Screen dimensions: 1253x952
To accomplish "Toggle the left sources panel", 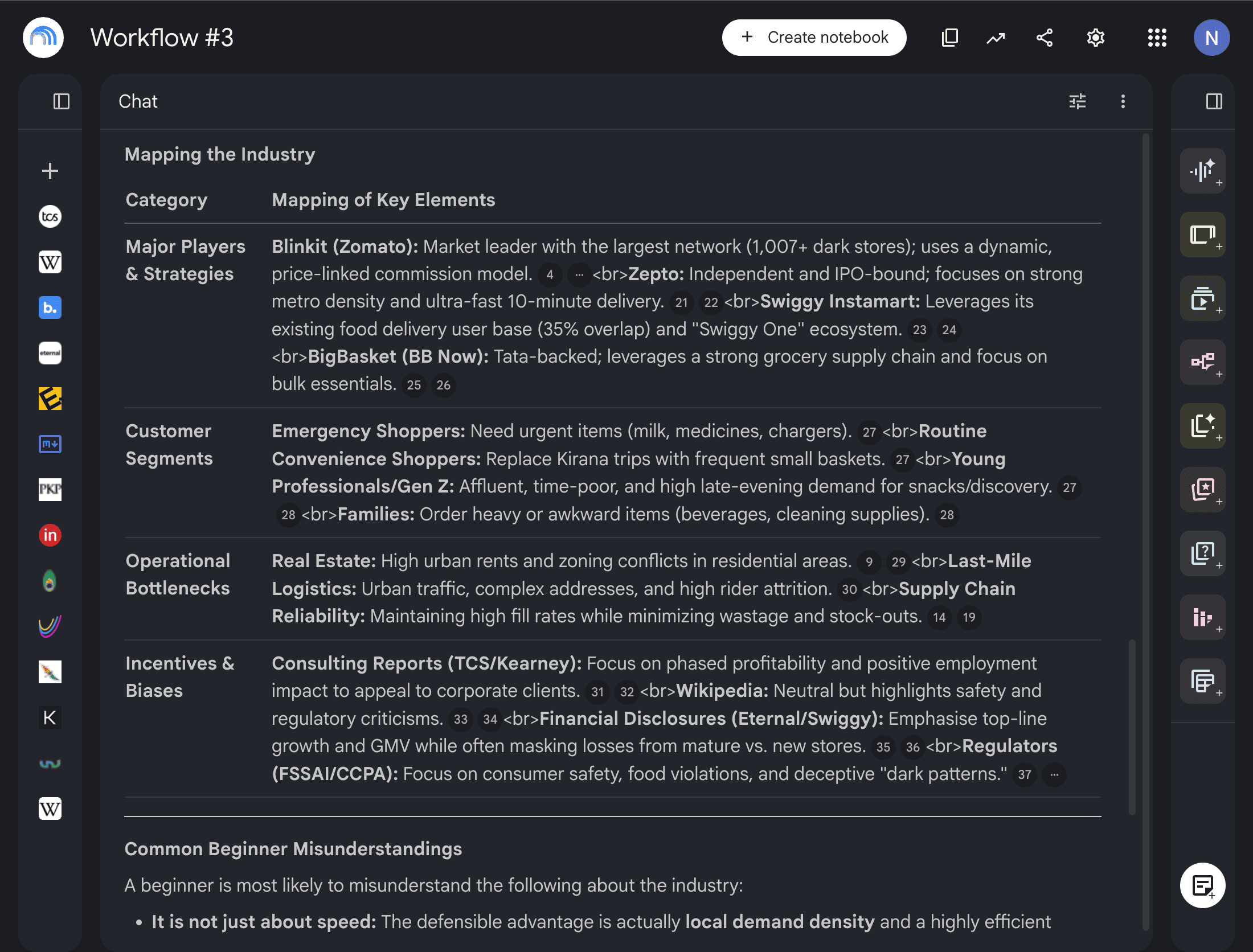I will tap(62, 101).
